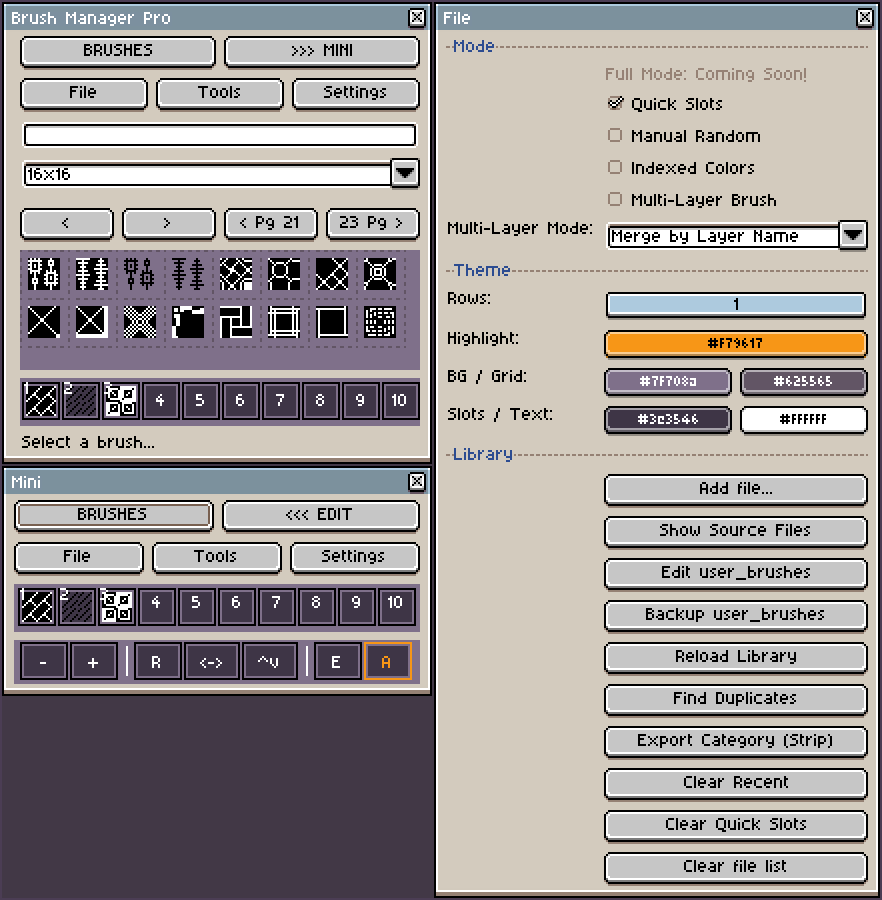
Task: Pick the pinwheel-pattern brush in the grid
Action: pos(236,322)
